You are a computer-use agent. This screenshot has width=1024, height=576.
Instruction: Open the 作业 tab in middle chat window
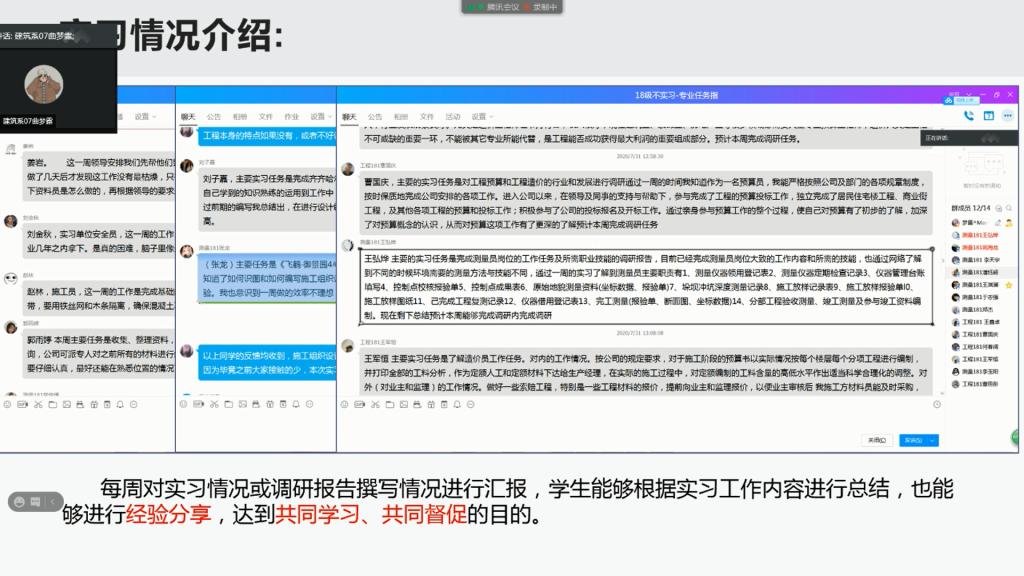point(291,116)
